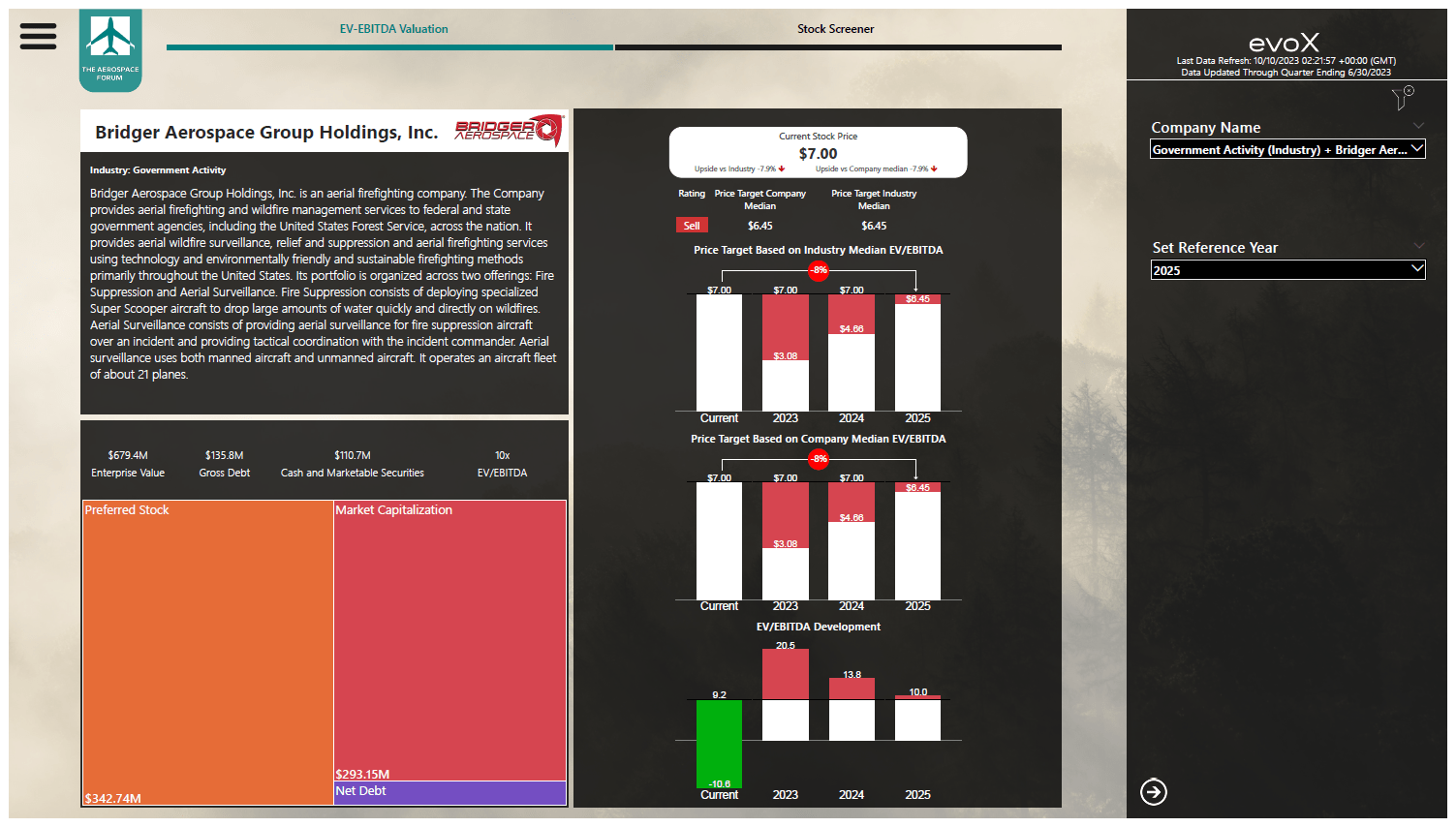This screenshot has height=827, width=1456.
Task: Click 2023 bar in Company Median price chart
Action: coord(786,540)
